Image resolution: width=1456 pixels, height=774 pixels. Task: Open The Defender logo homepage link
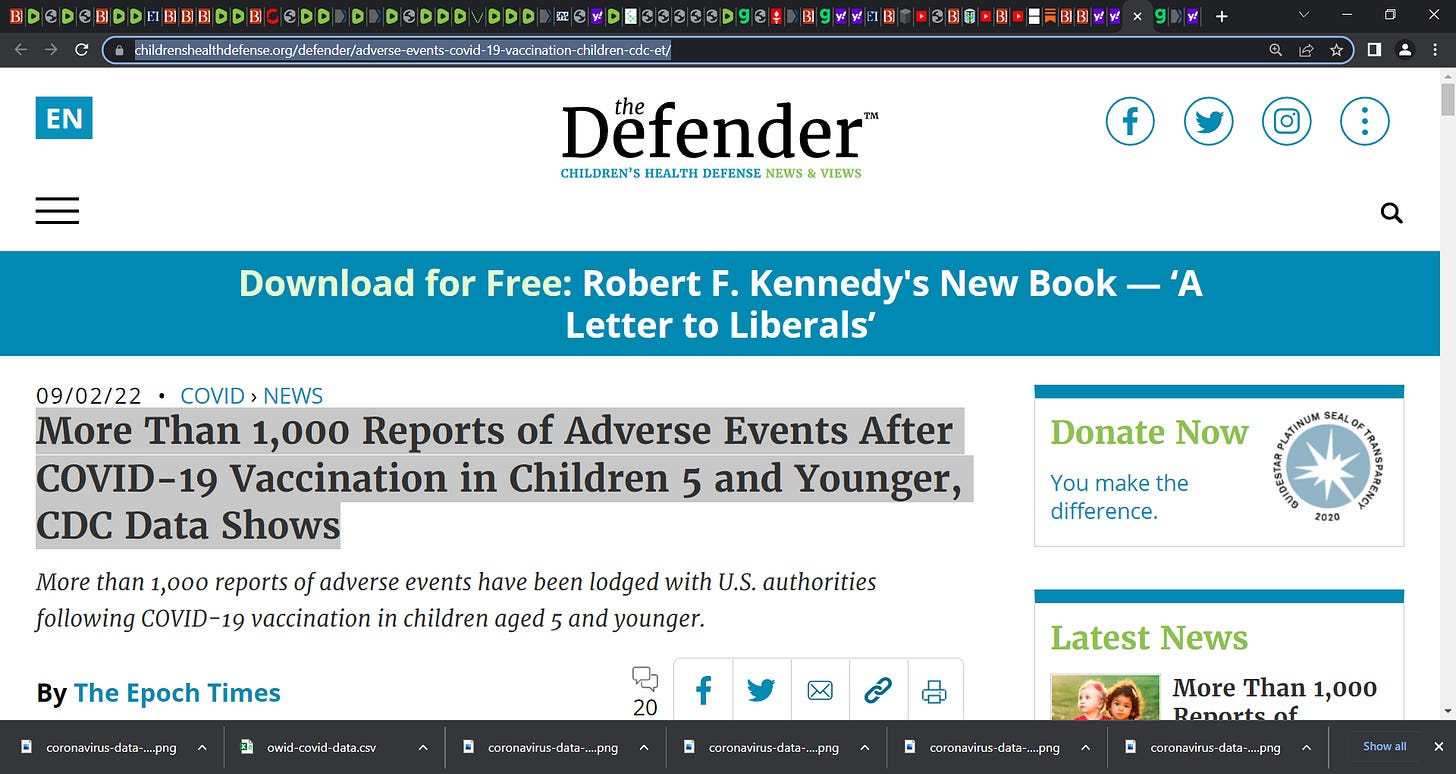[x=720, y=138]
